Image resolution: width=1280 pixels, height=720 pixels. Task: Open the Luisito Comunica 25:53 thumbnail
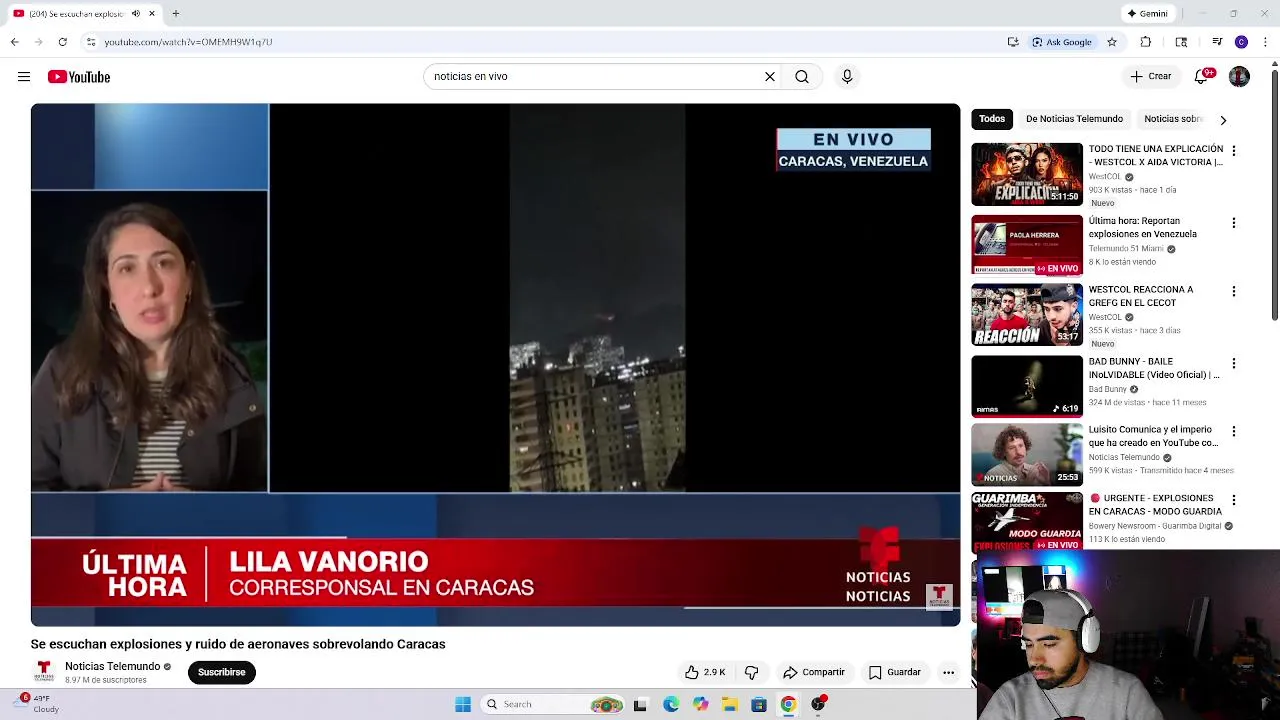tap(1027, 454)
